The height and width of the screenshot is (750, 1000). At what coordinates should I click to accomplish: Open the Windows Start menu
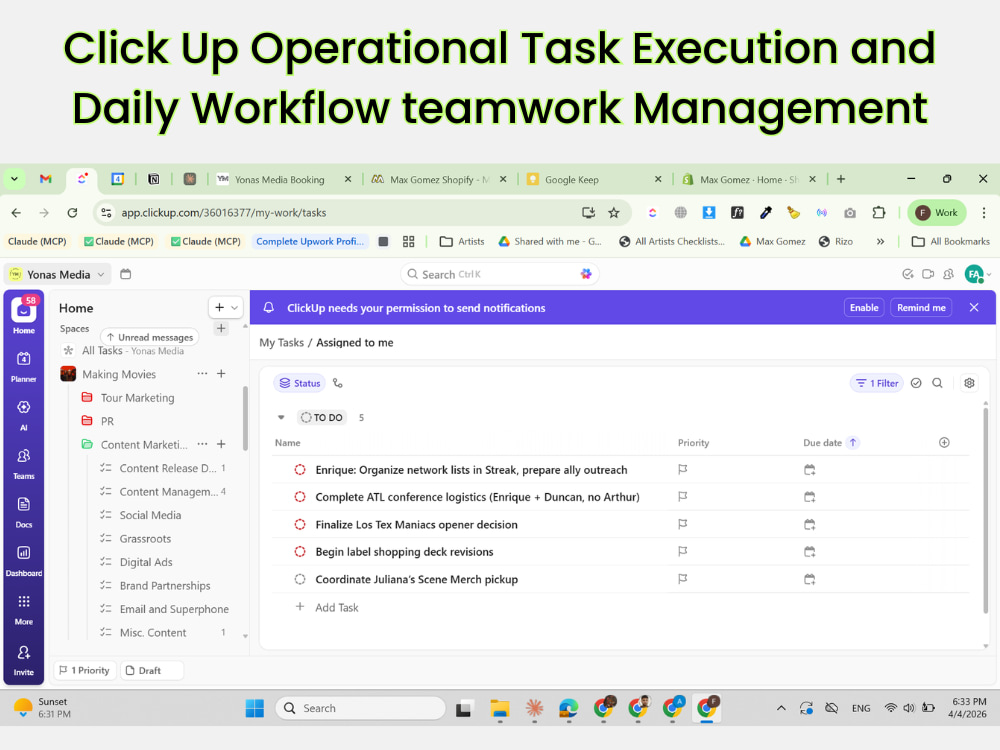tap(254, 708)
